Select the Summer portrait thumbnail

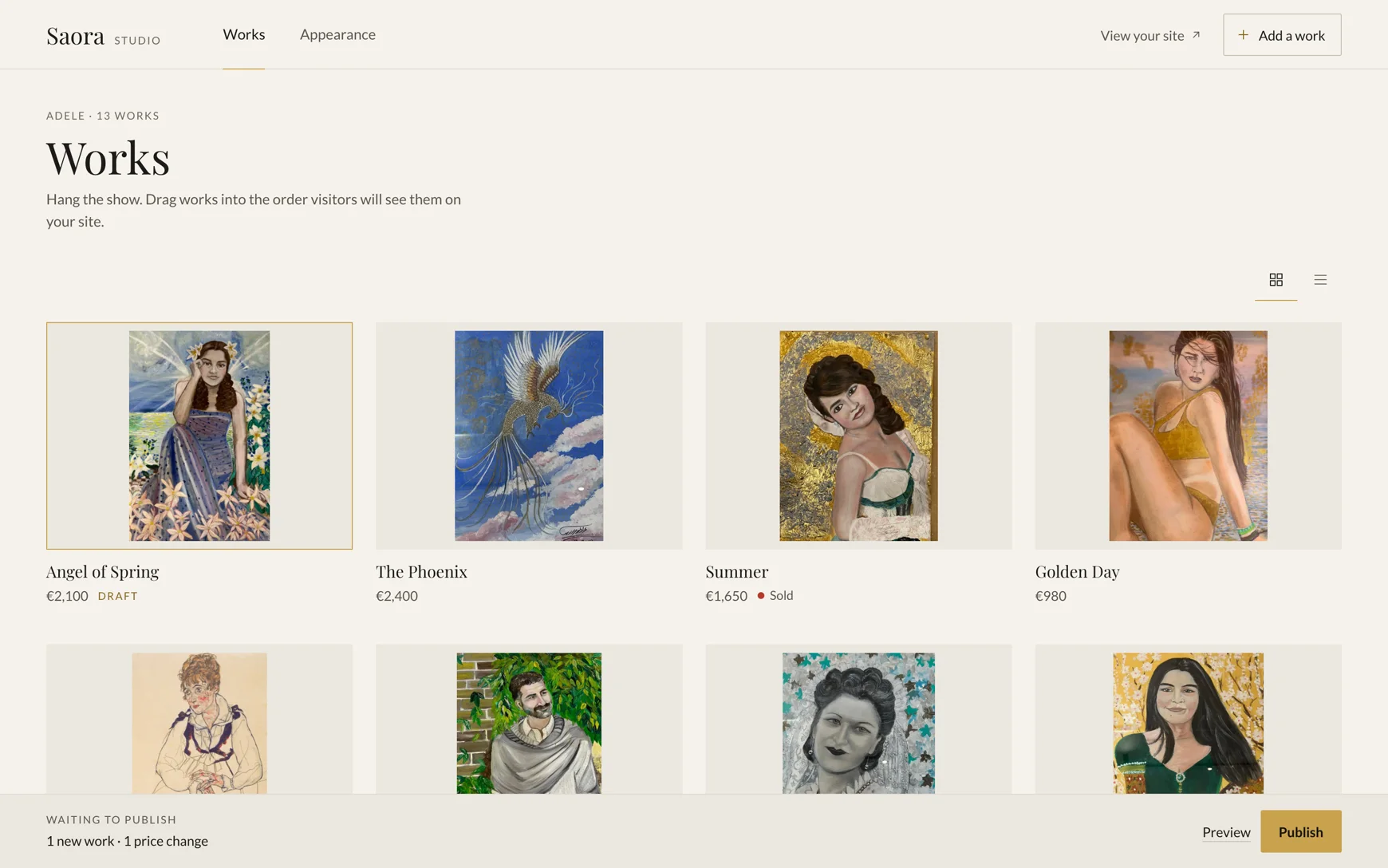tap(858, 436)
